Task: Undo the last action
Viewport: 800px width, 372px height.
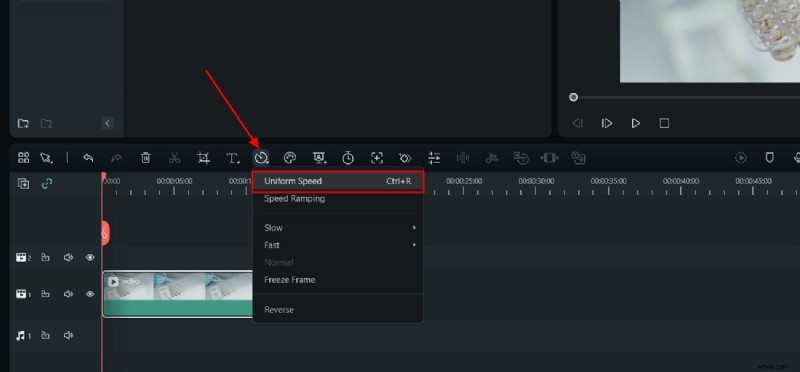Action: coord(88,158)
